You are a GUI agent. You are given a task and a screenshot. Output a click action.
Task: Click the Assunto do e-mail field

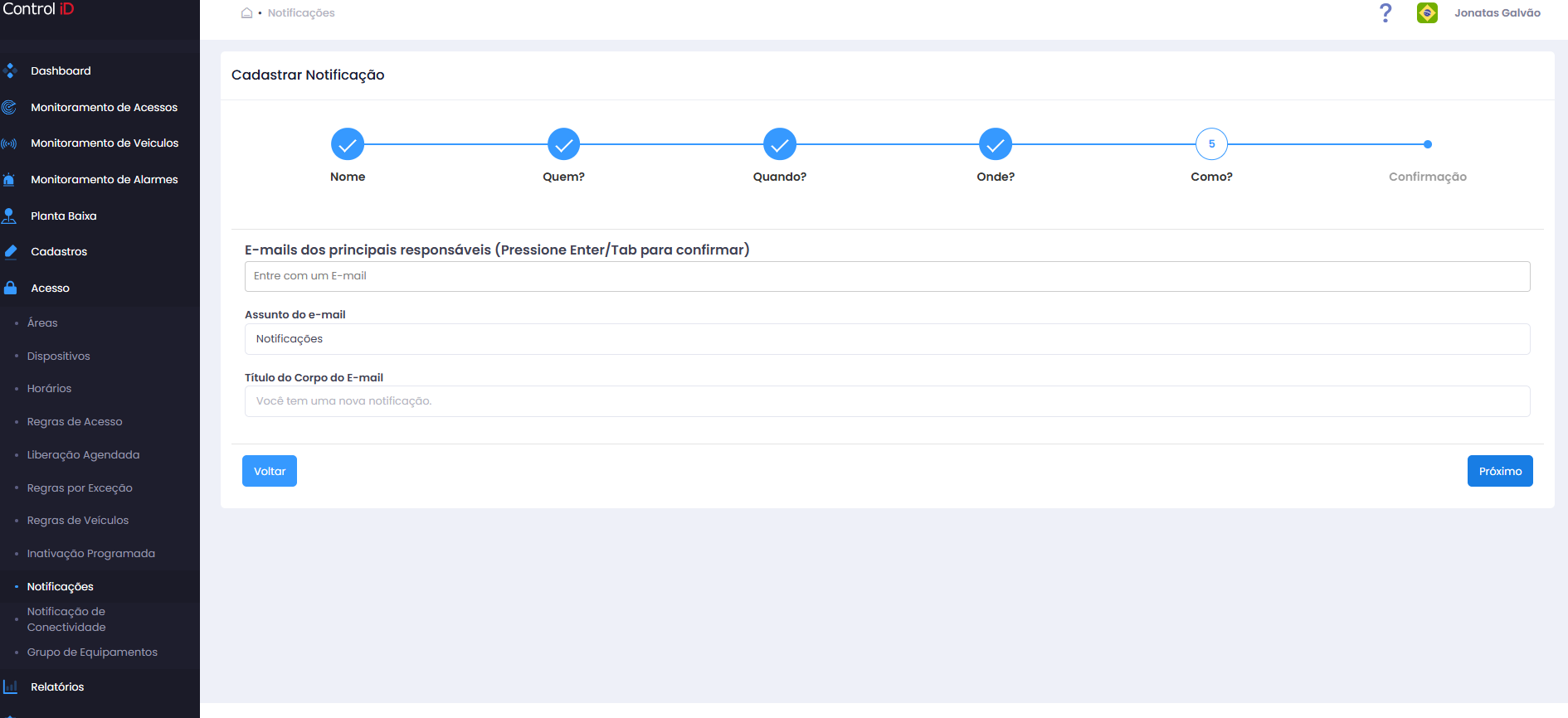tap(887, 339)
